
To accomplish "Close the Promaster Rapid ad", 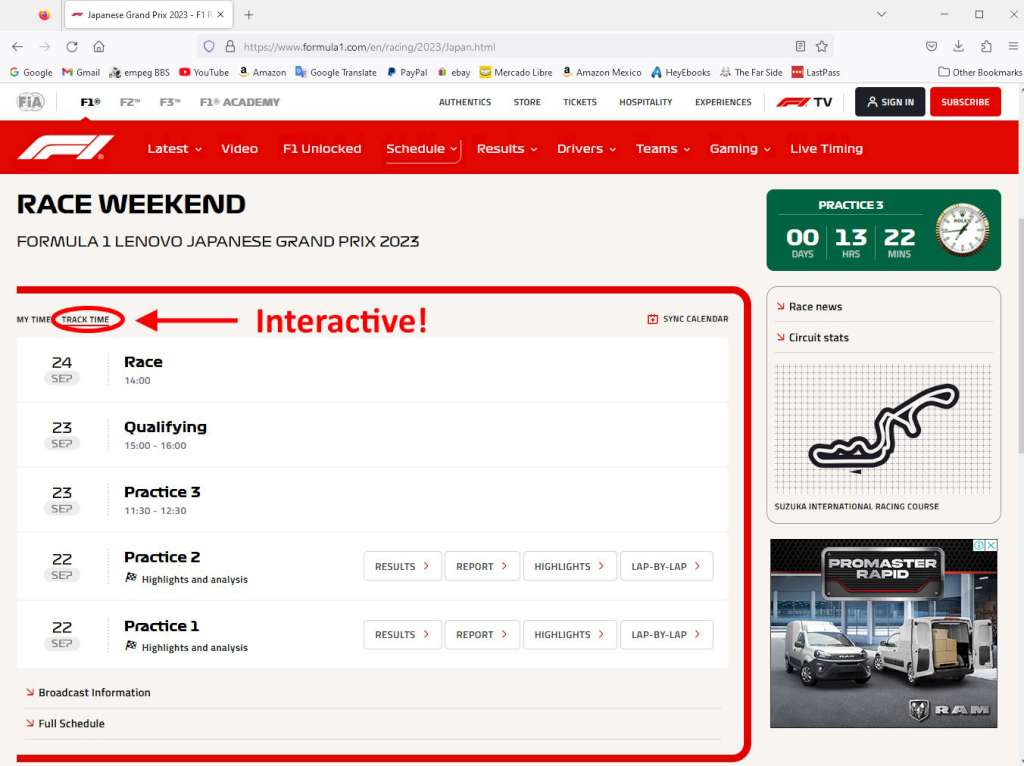I will pos(991,545).
